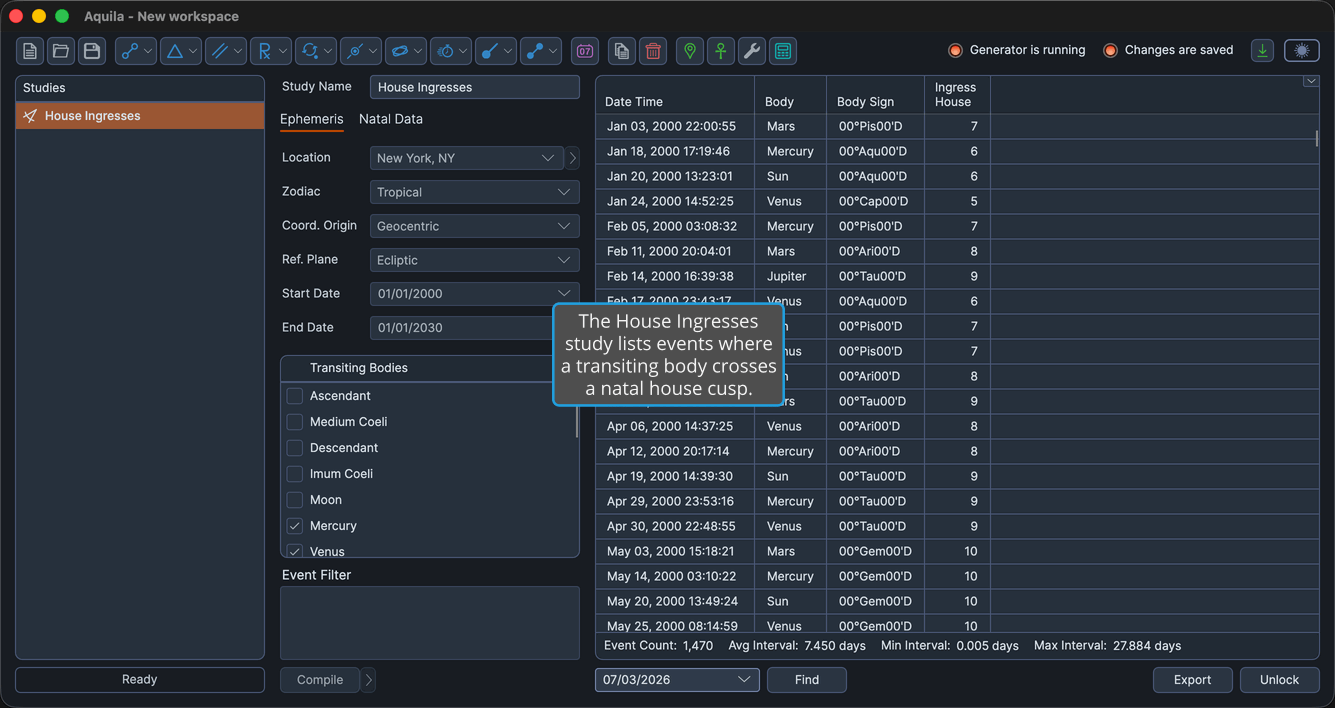Sort by the Ingress House column header
This screenshot has height=708, width=1335.
957,95
